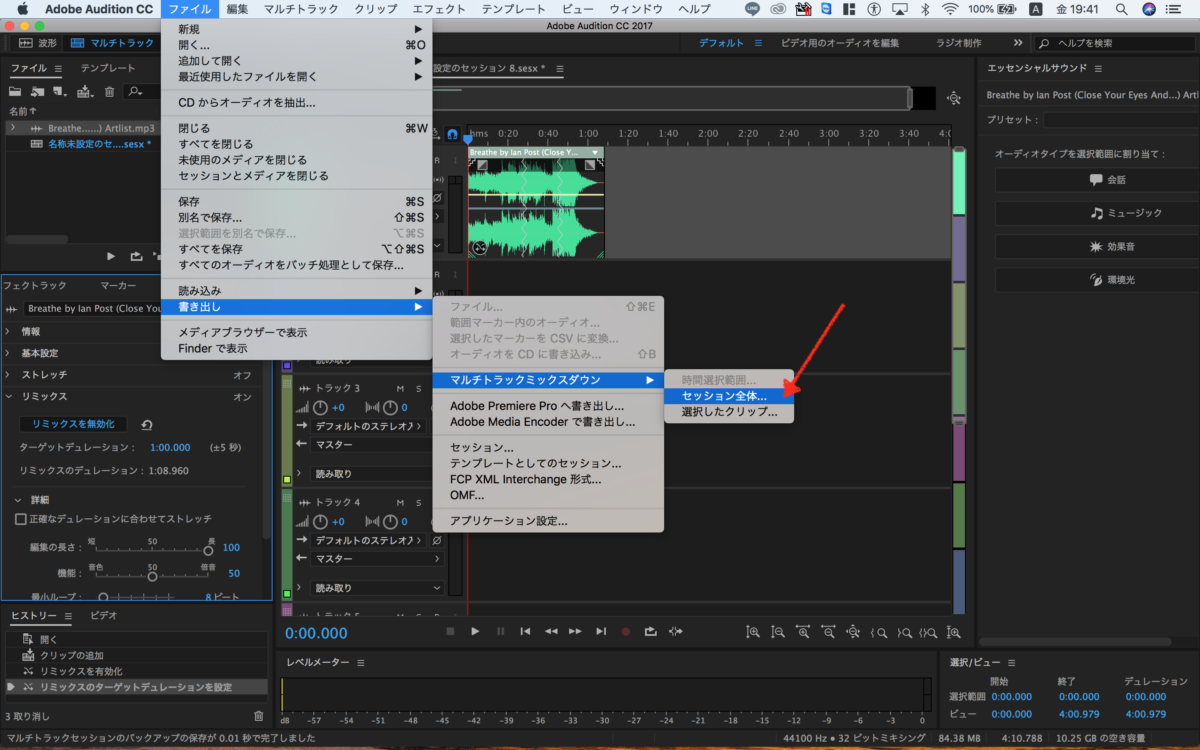
Task: Solo トラック 3 with its S button
Action: tap(417, 388)
